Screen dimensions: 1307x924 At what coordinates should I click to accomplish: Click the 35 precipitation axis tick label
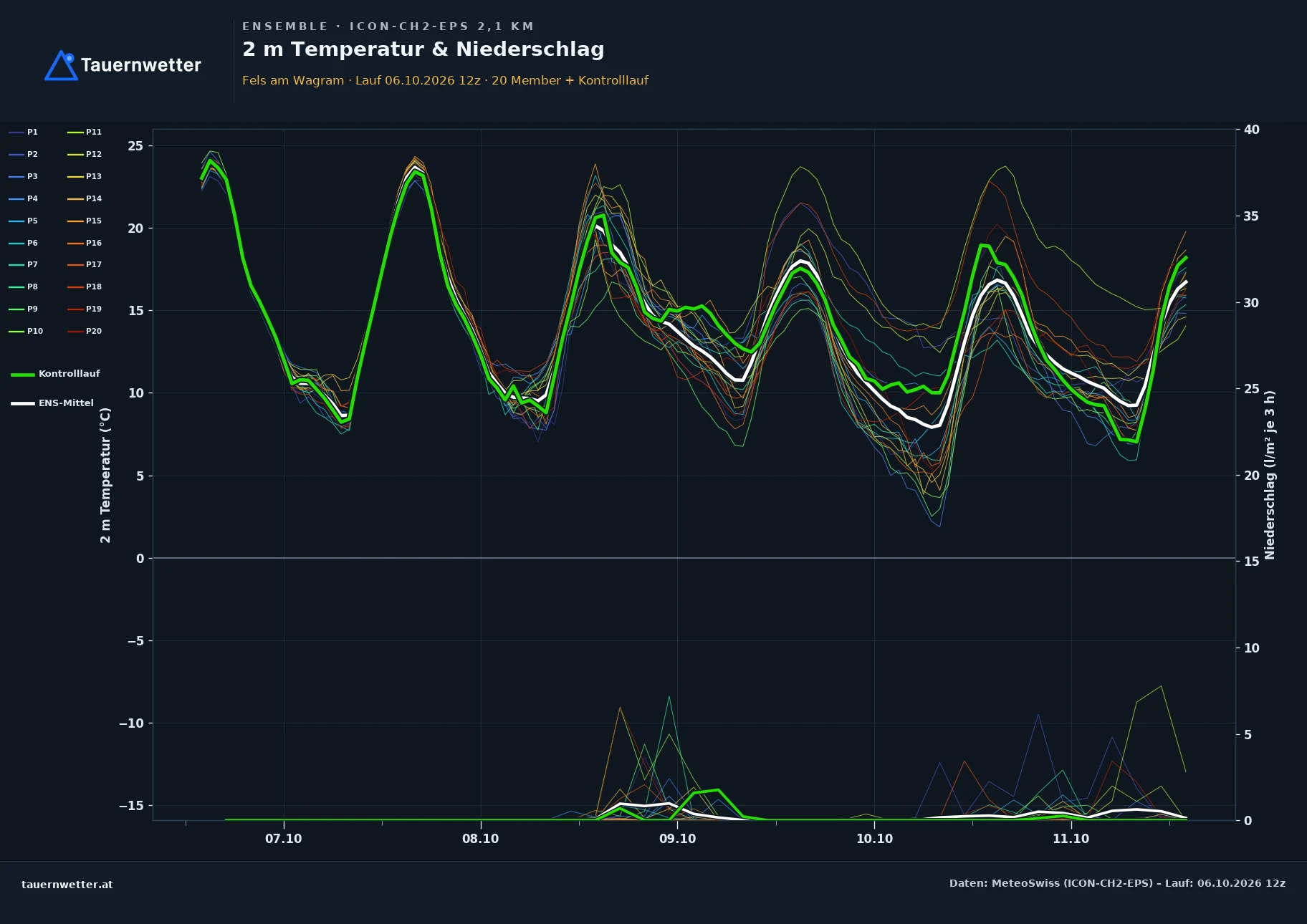[x=1252, y=216]
